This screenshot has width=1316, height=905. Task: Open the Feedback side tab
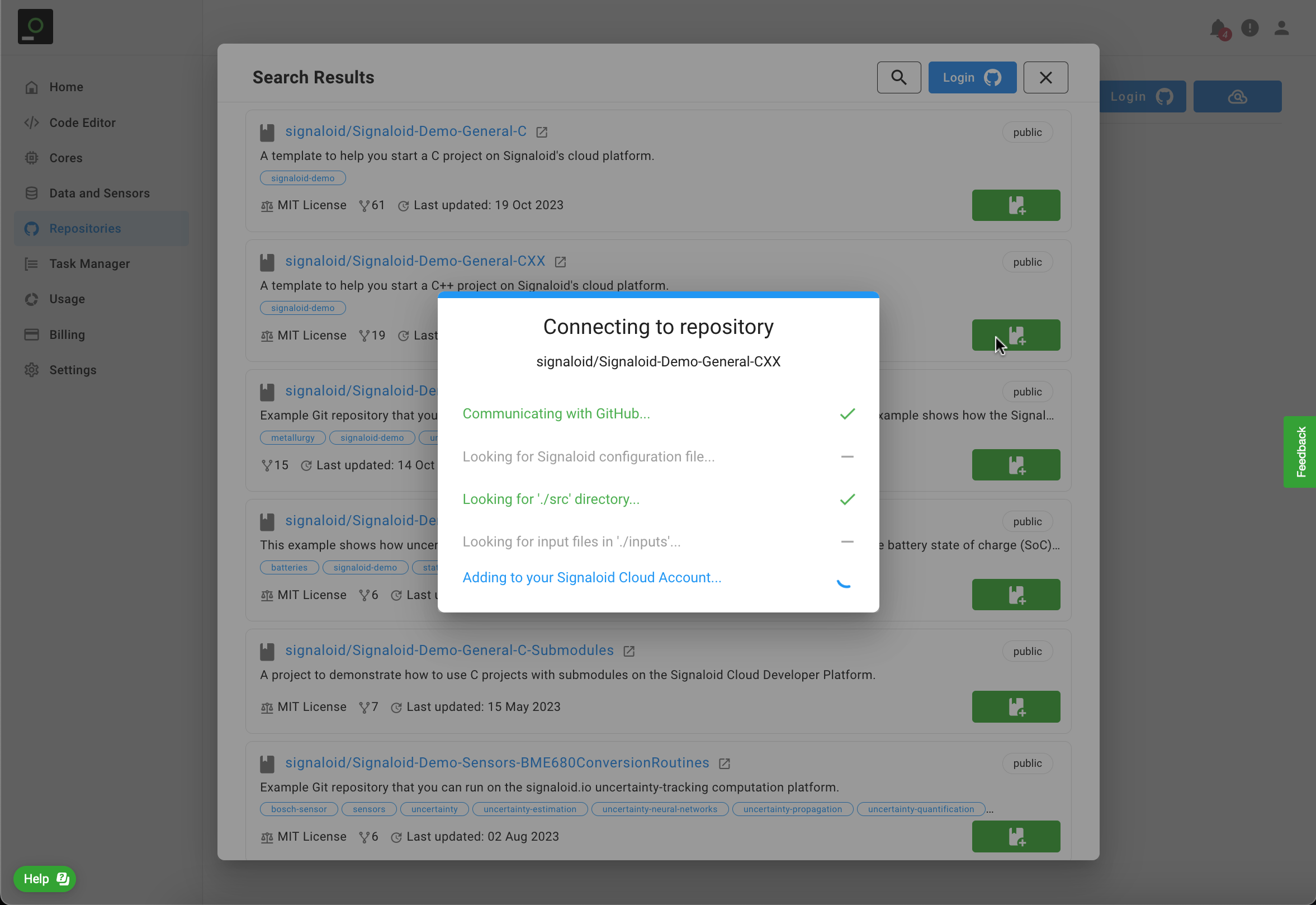1301,451
